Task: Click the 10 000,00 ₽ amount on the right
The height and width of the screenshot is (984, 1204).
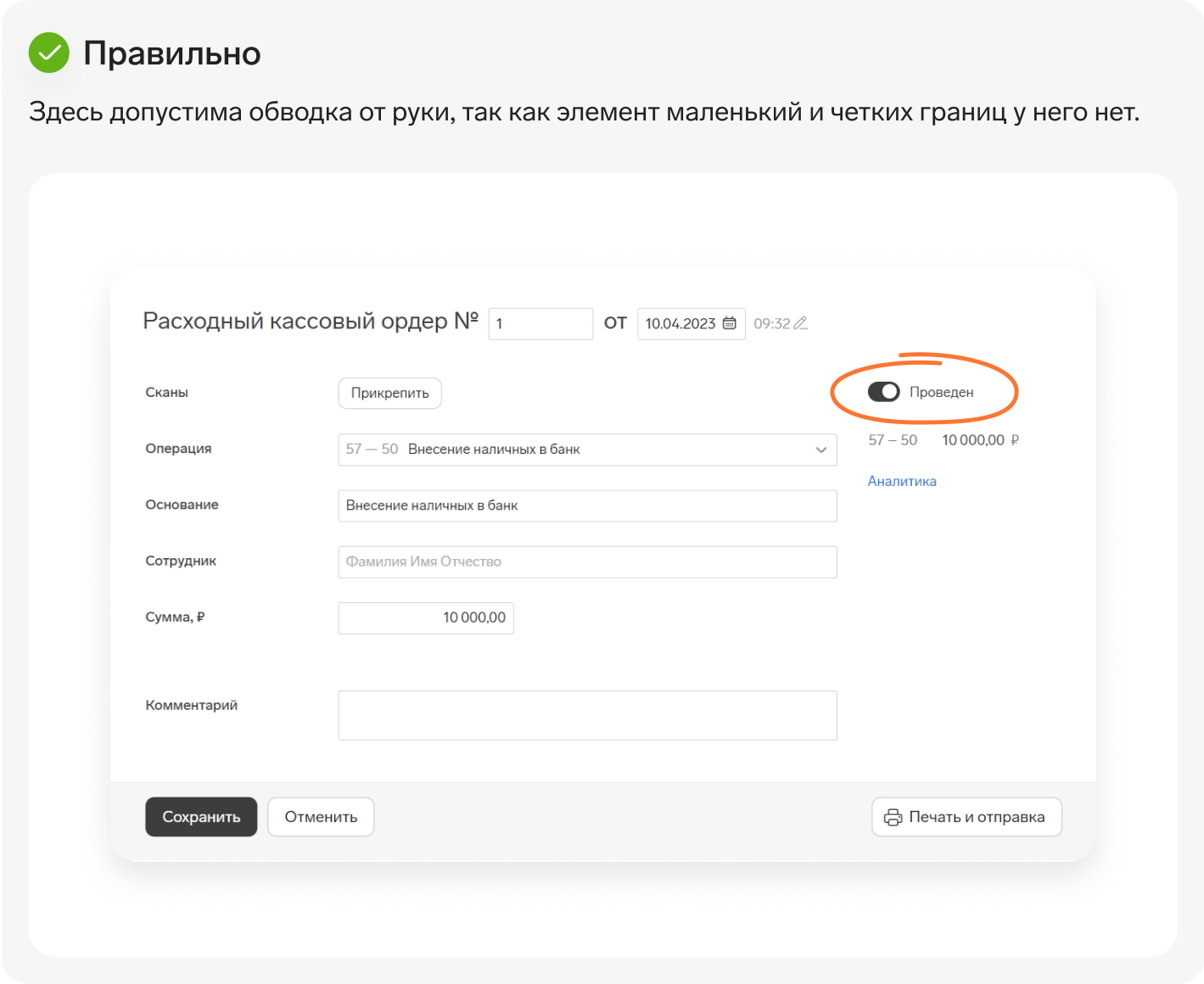Action: tap(981, 440)
